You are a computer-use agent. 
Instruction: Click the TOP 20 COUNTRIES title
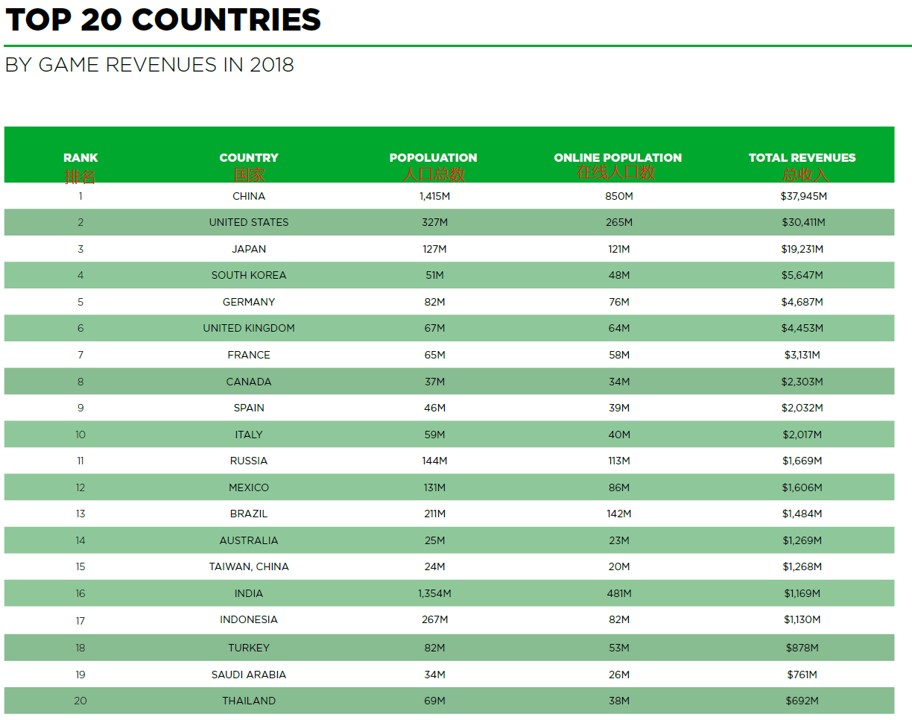point(163,20)
